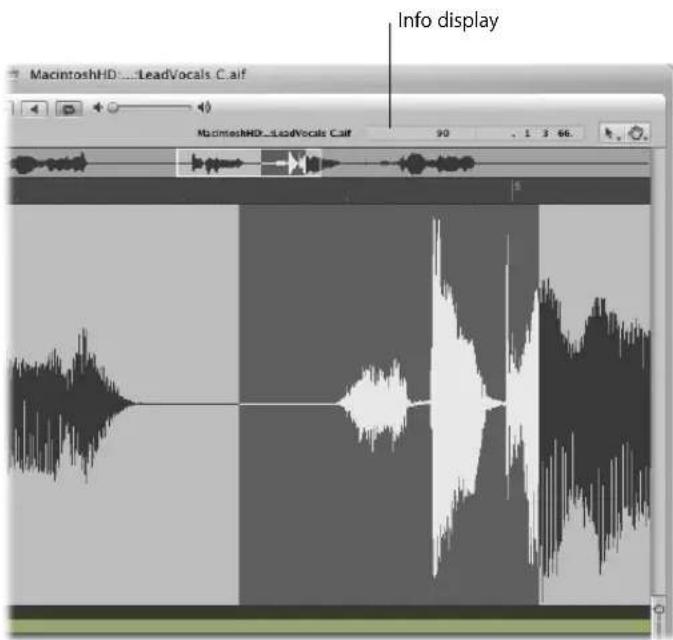
Task: Click inside the dark selected waveform area
Action: [x=388, y=405]
